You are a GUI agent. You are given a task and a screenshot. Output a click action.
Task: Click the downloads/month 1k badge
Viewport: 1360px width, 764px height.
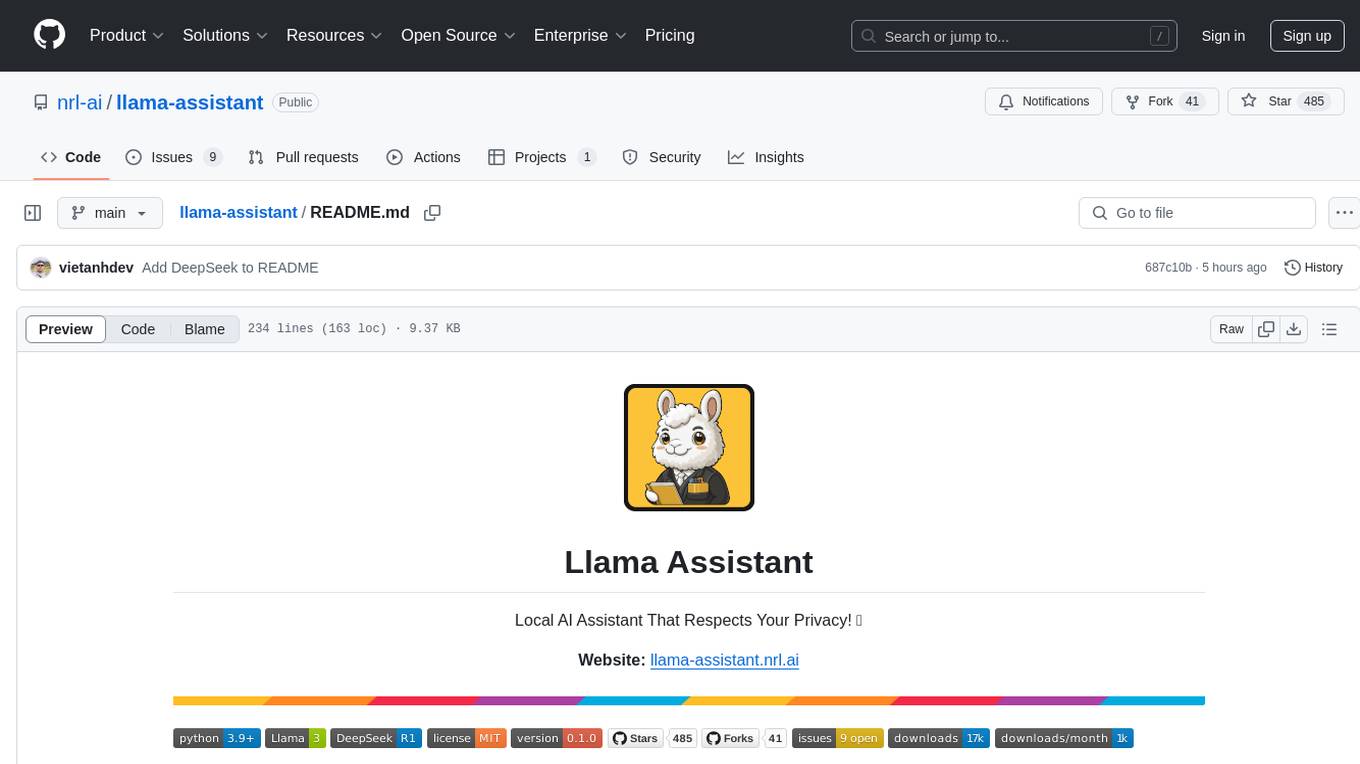point(1064,738)
